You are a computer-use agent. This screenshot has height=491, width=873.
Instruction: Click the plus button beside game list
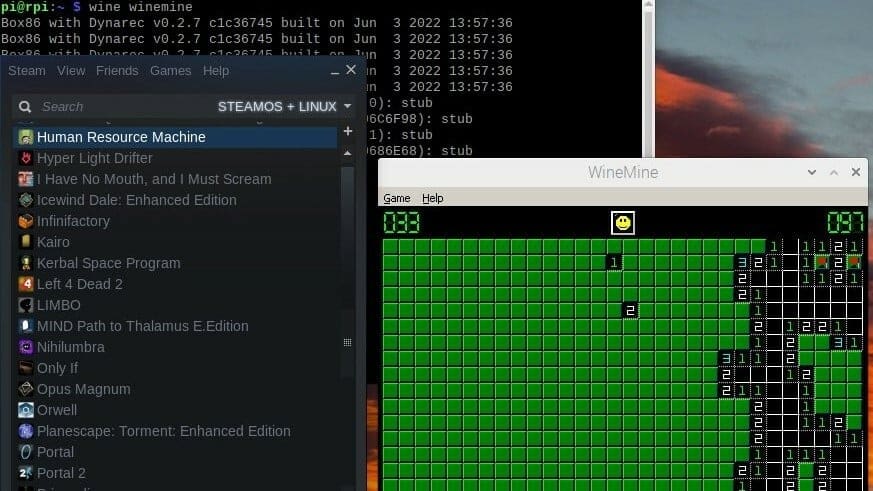[347, 131]
